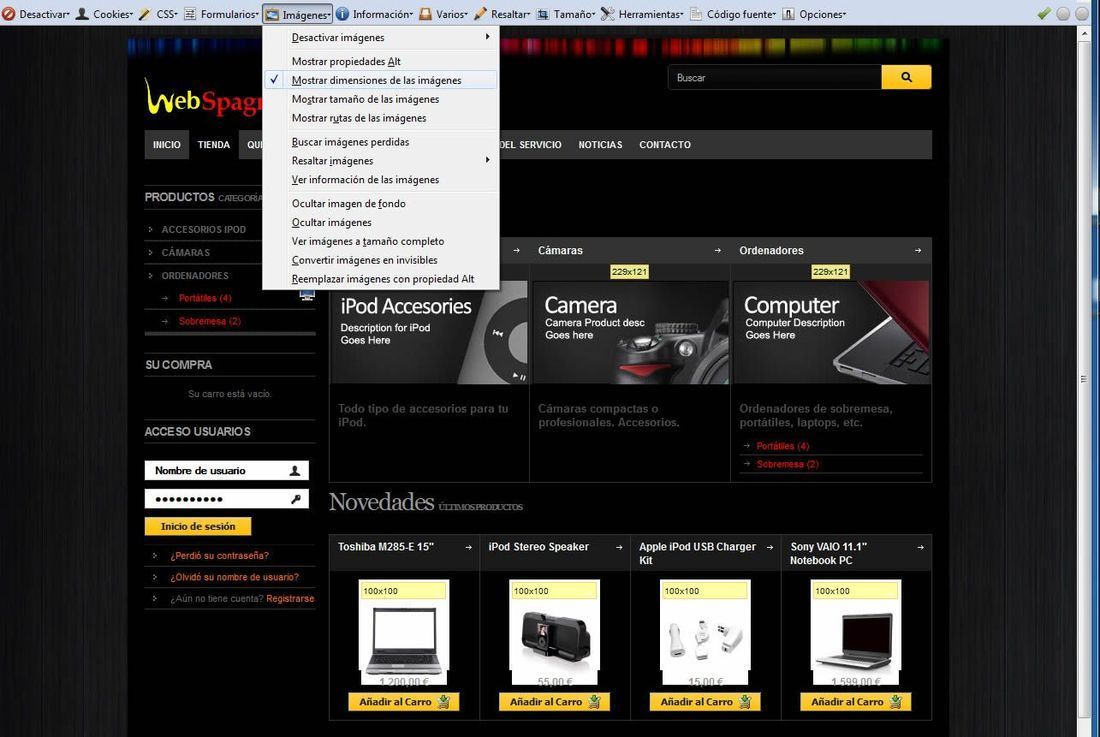Add iPod Stereo Speaker to cart
Screen dimensions: 1100x737
tap(554, 701)
